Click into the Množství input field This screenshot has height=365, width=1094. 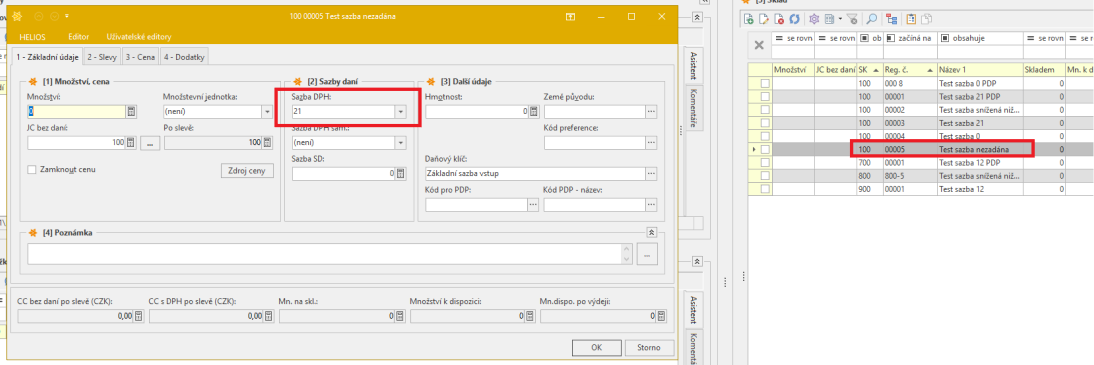(x=77, y=111)
